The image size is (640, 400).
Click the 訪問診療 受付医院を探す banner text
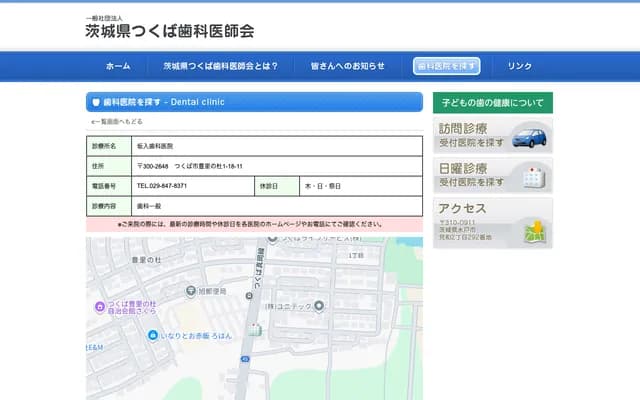[470, 136]
